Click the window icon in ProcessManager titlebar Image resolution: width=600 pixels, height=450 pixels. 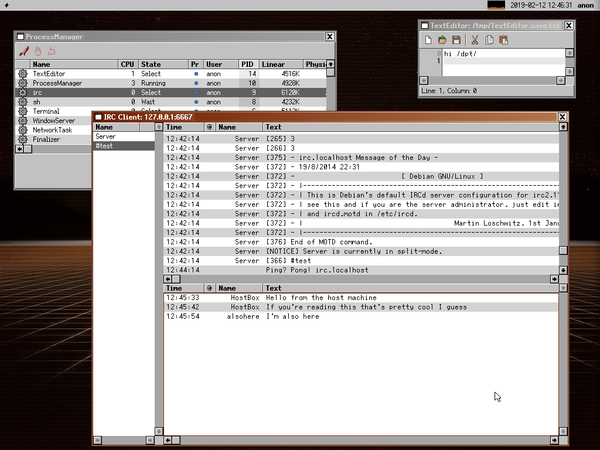pos(20,37)
